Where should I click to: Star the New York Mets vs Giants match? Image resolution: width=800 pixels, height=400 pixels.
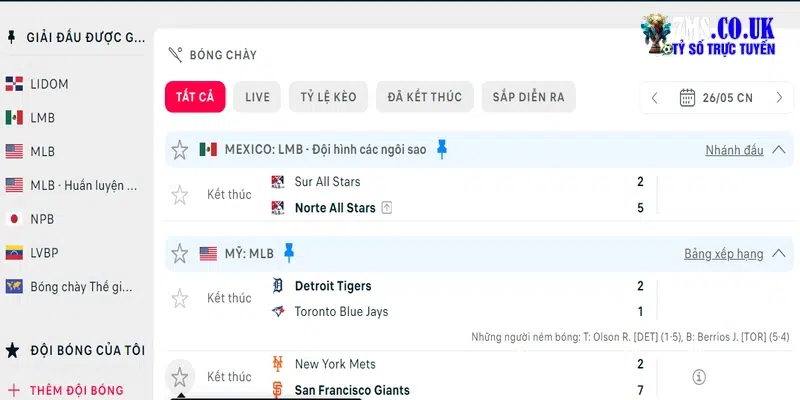pyautogui.click(x=179, y=377)
